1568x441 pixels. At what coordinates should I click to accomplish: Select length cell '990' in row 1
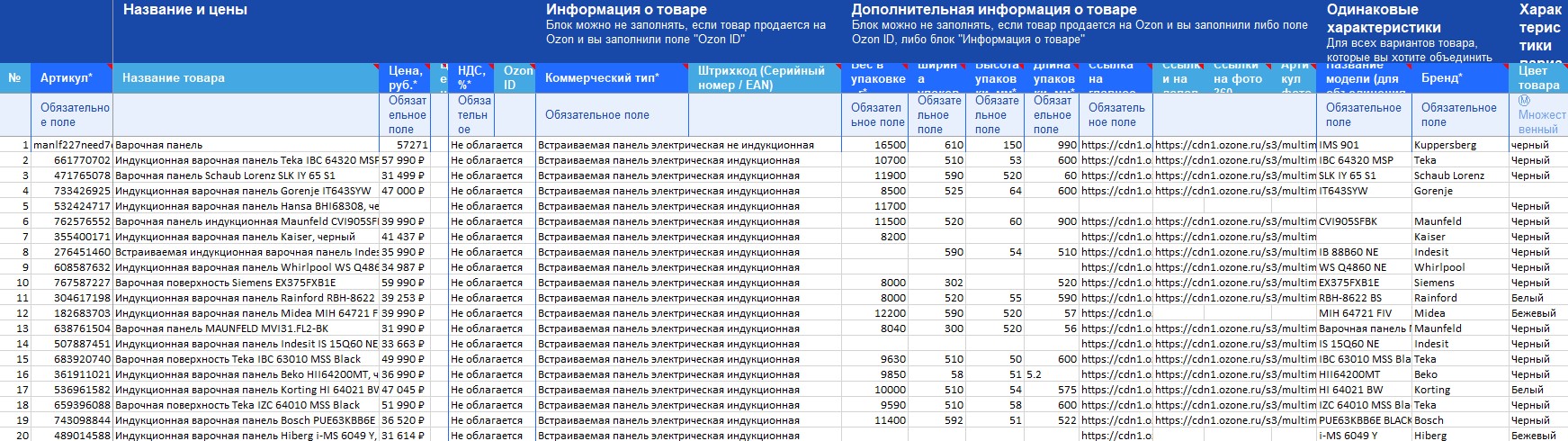coord(1052,145)
